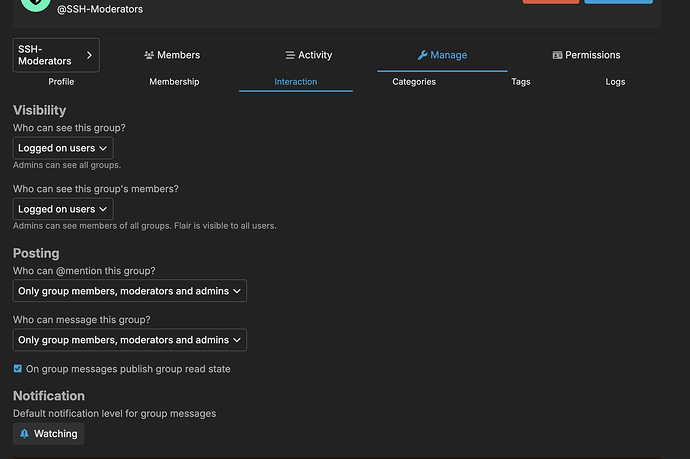Viewport: 690px width, 459px height.
Task: Click 'Admins can see all groups.' note
Action: (x=67, y=165)
